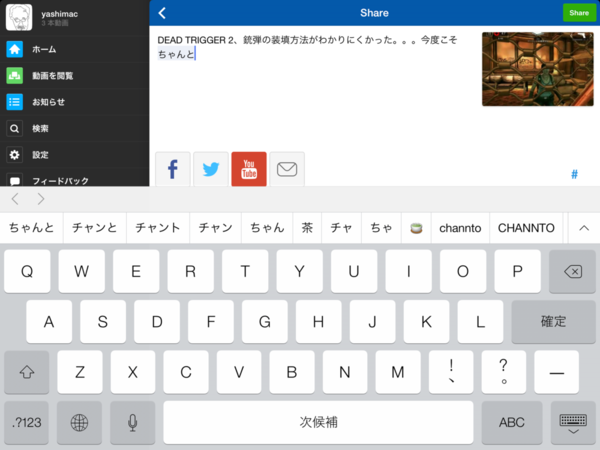Toggle YouTube sharing
The height and width of the screenshot is (450, 600).
coord(249,169)
